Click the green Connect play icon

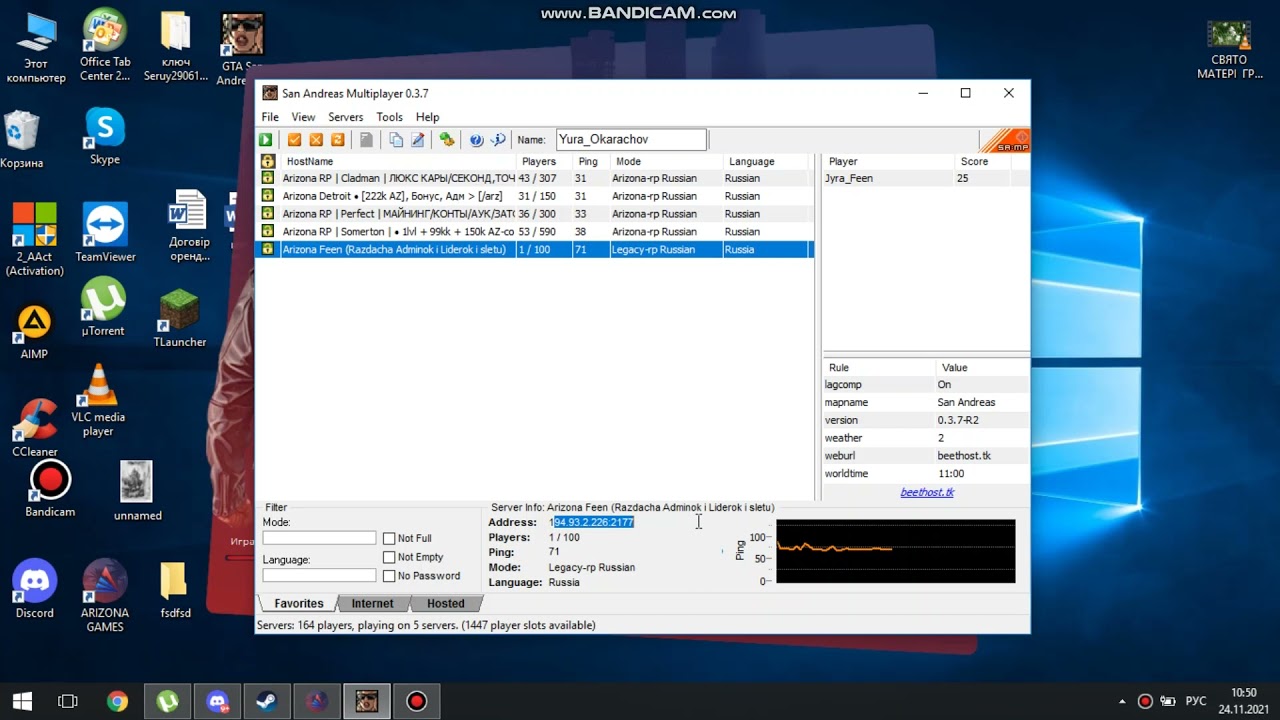click(x=266, y=140)
